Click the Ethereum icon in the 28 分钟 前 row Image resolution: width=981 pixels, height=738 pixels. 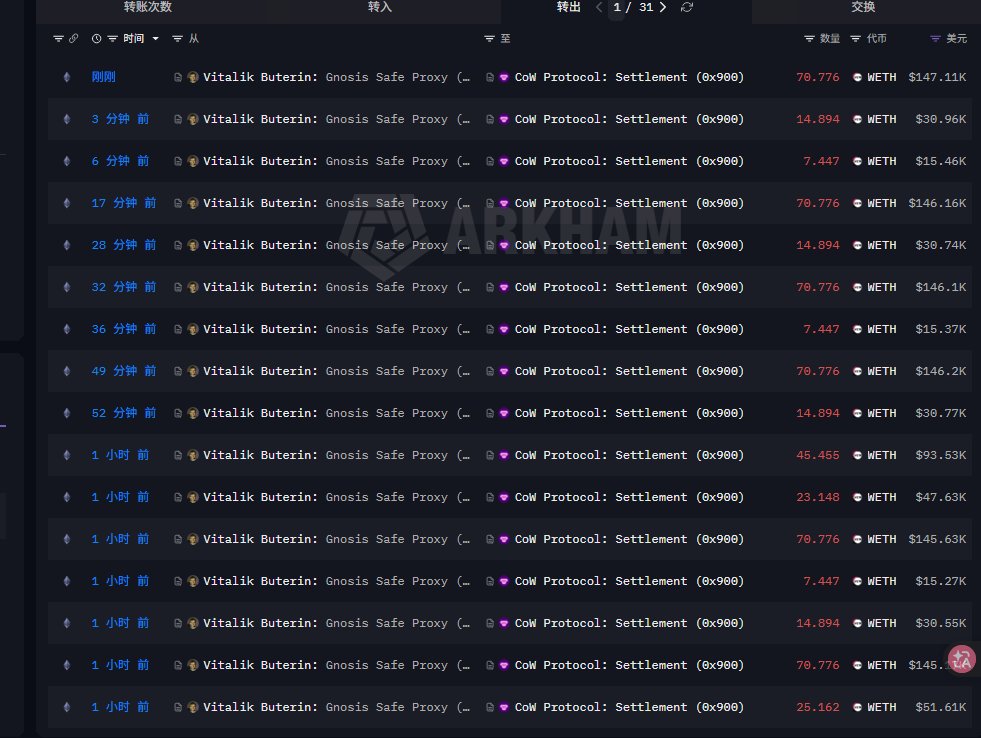(67, 245)
